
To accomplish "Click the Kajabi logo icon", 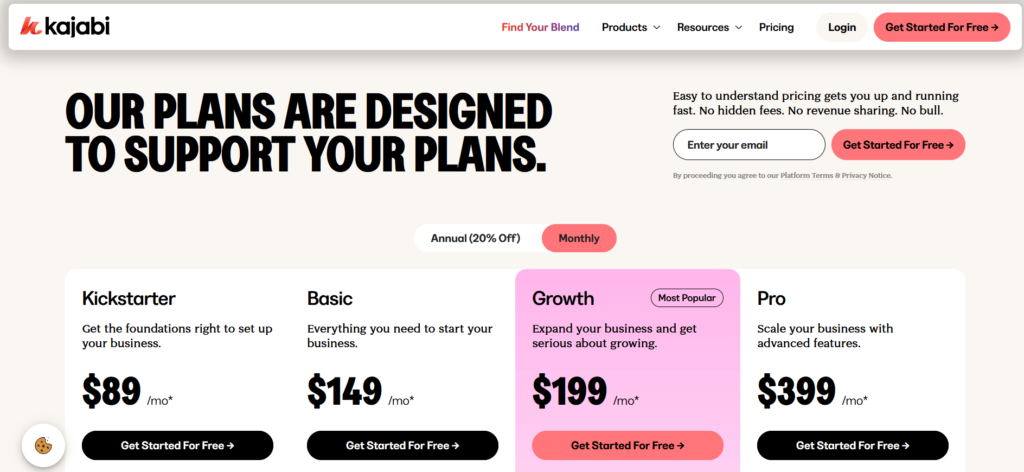I will [30, 27].
